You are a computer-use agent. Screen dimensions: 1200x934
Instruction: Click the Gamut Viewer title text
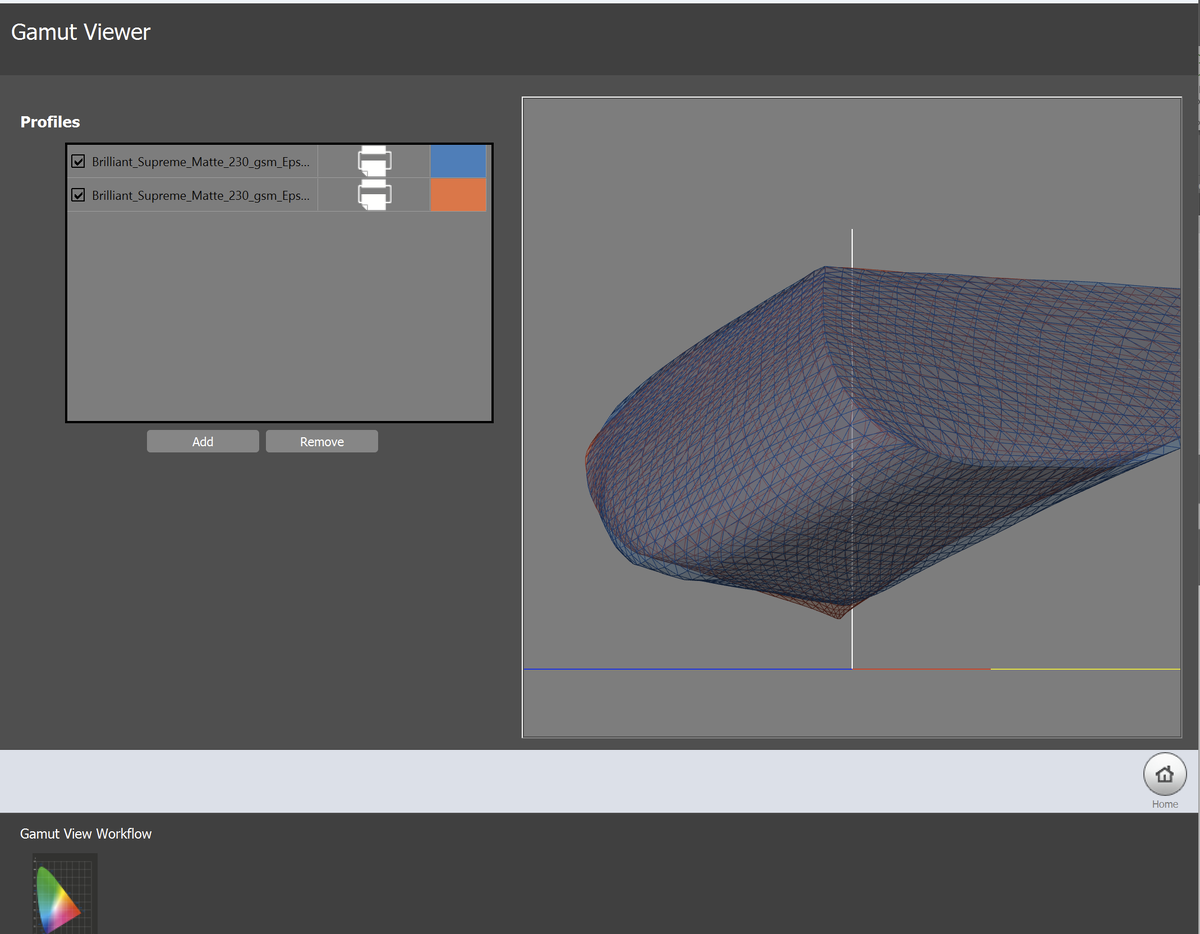tap(81, 32)
